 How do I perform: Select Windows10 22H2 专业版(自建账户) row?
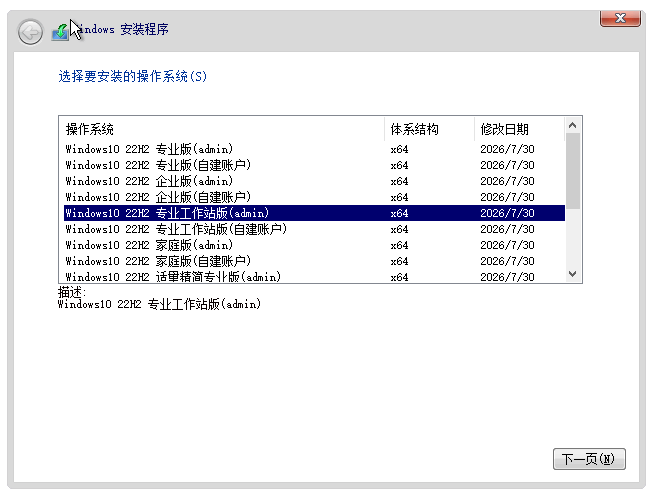pyautogui.click(x=314, y=165)
